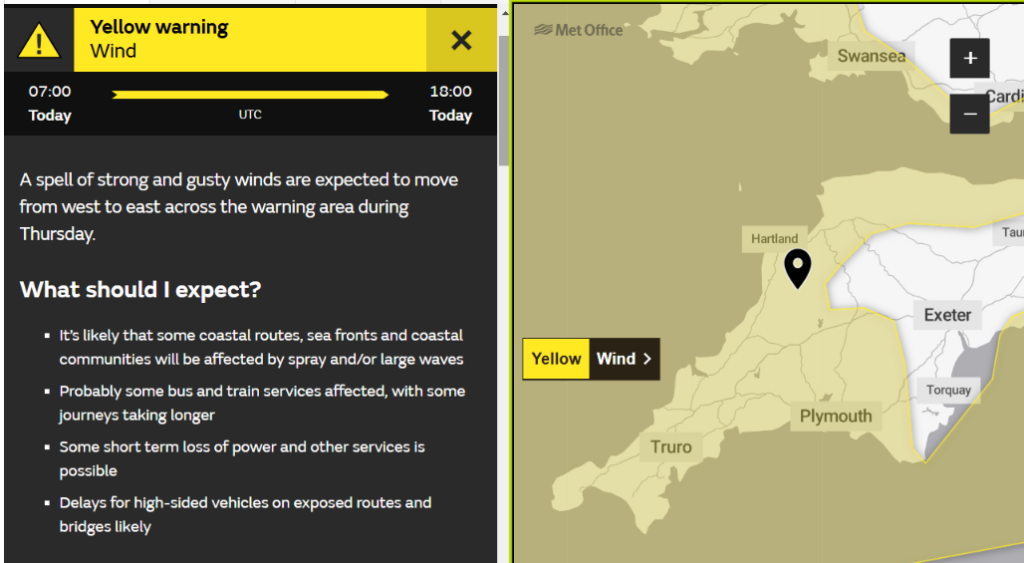Screen dimensions: 1024x563
Task: Click the 18:00 Today end time
Action: coord(450,103)
